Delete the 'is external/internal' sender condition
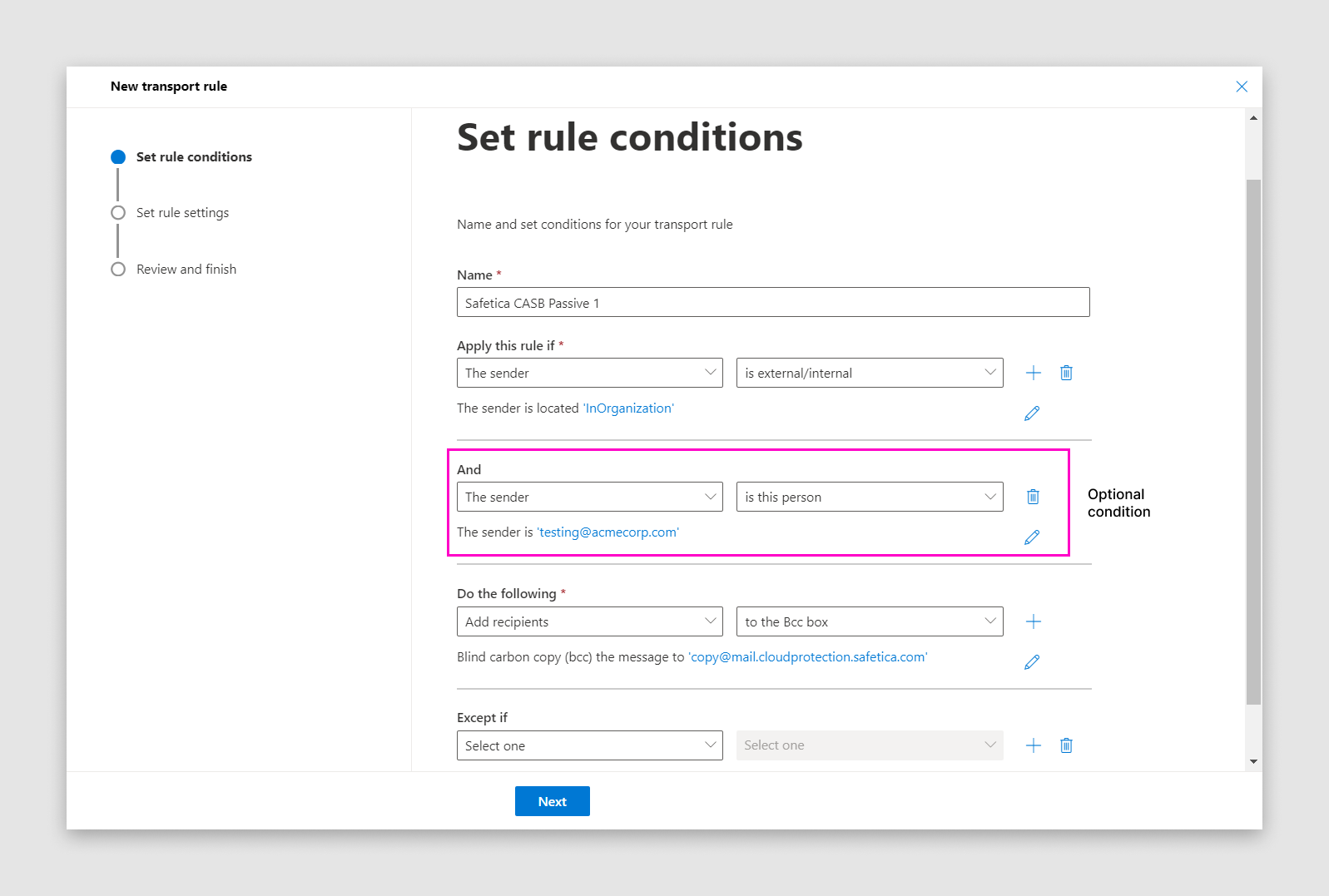The width and height of the screenshot is (1329, 896). (1066, 373)
